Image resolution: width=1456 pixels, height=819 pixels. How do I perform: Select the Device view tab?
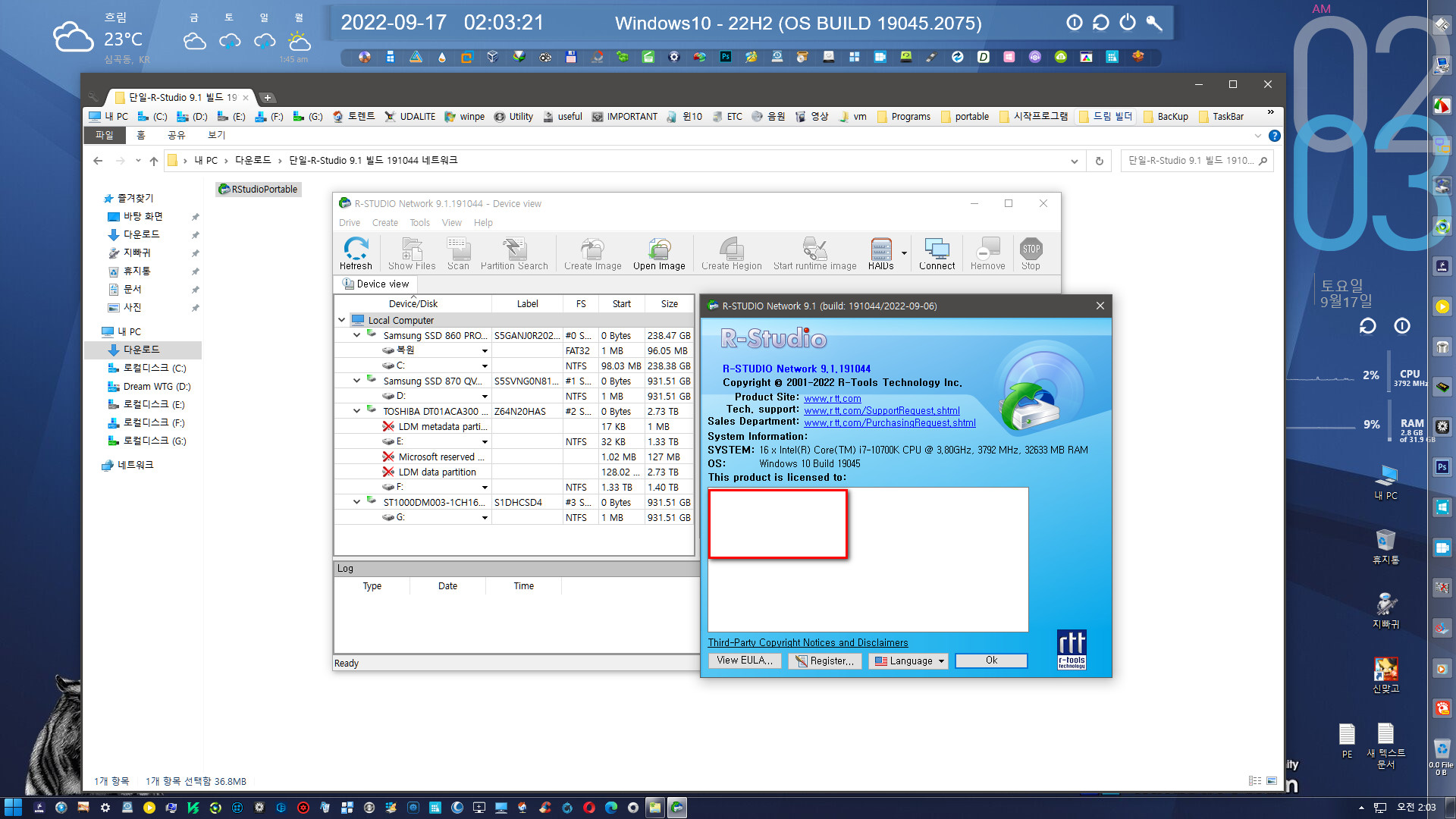coord(375,284)
